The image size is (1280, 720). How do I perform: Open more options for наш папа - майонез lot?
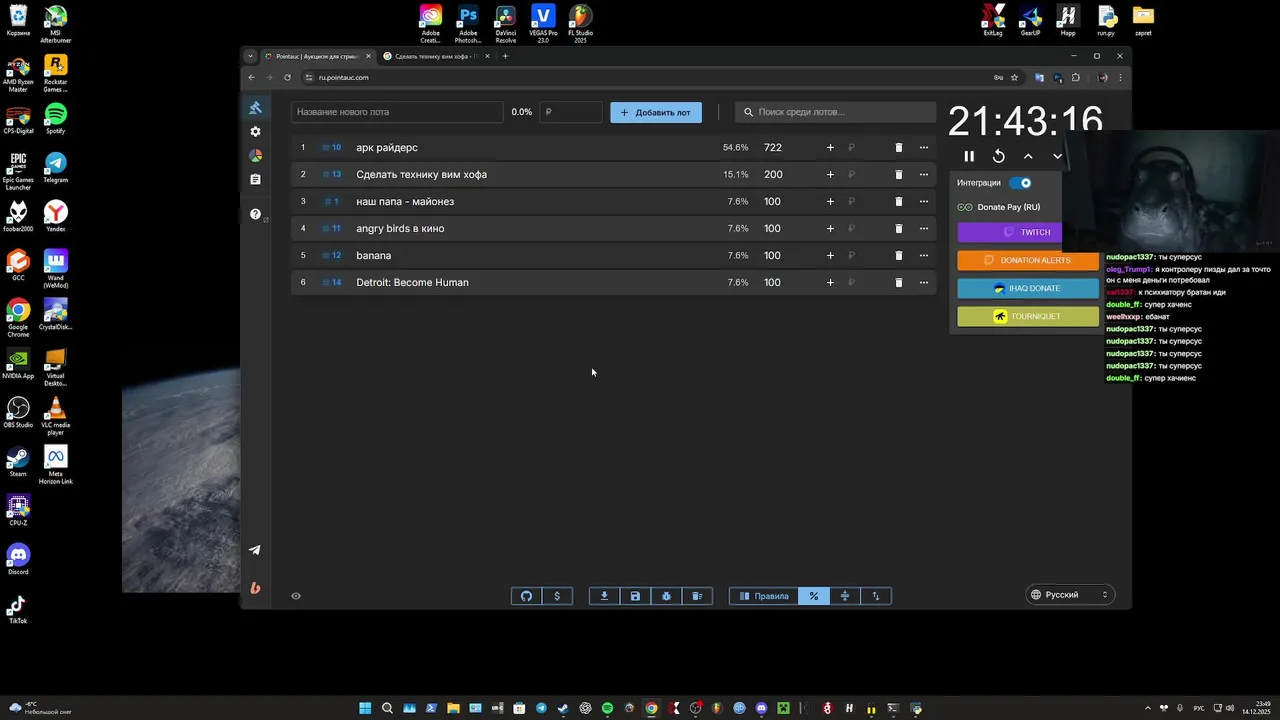[x=924, y=201]
